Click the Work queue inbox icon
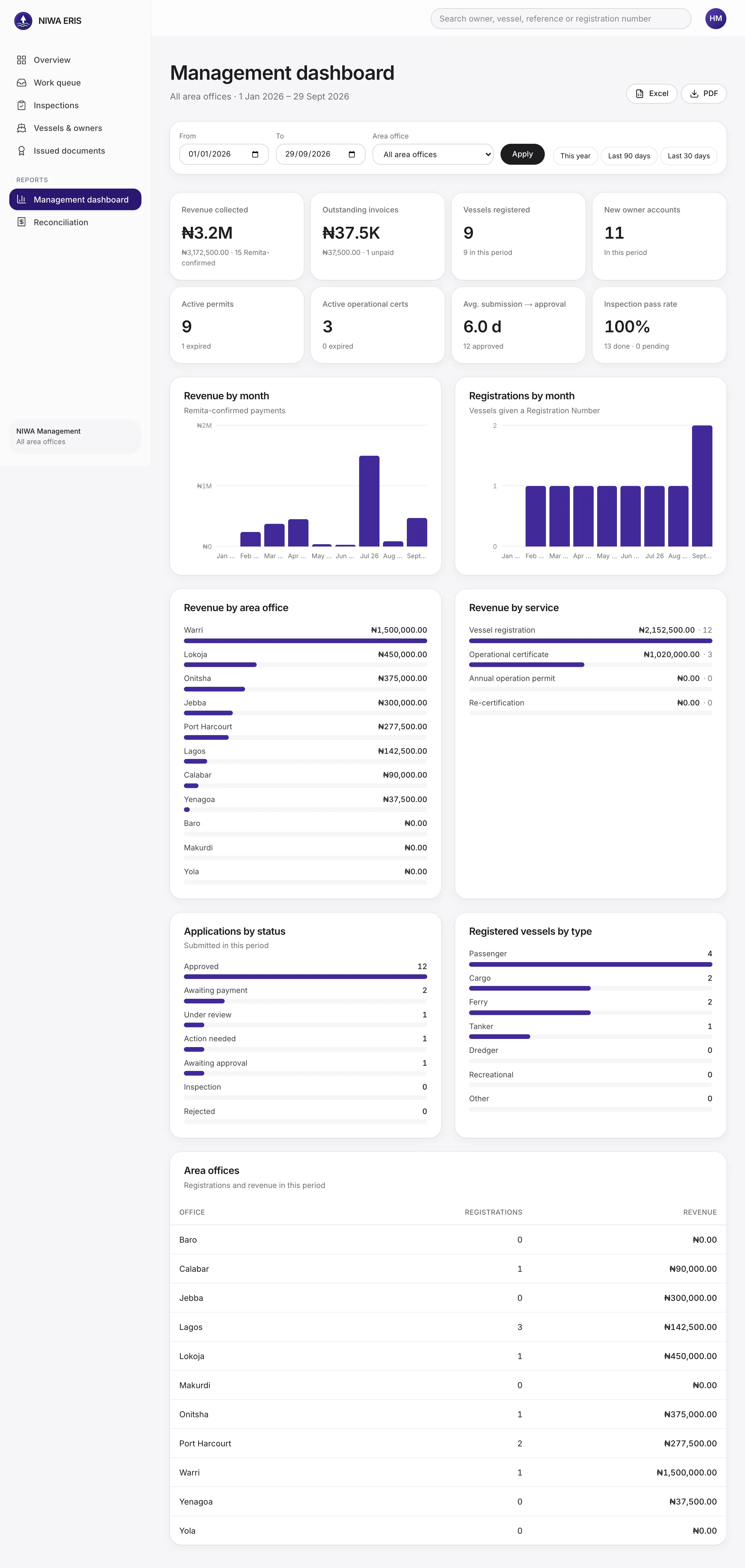745x1568 pixels. [x=22, y=83]
